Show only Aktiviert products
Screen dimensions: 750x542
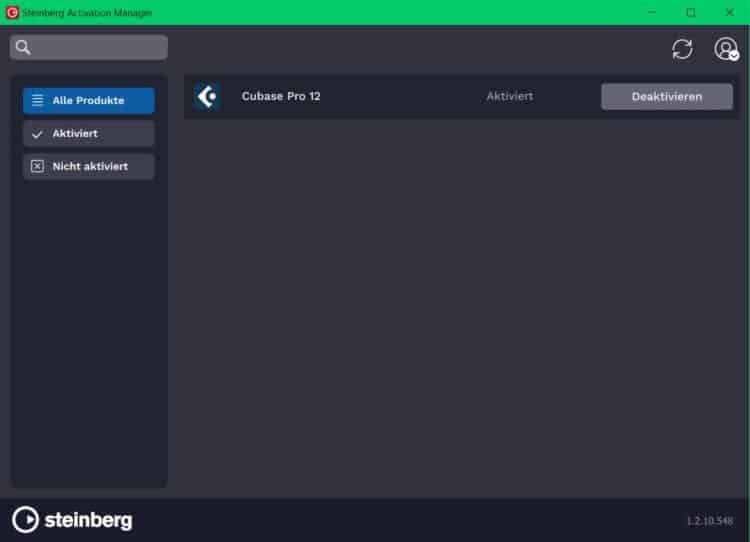88,133
